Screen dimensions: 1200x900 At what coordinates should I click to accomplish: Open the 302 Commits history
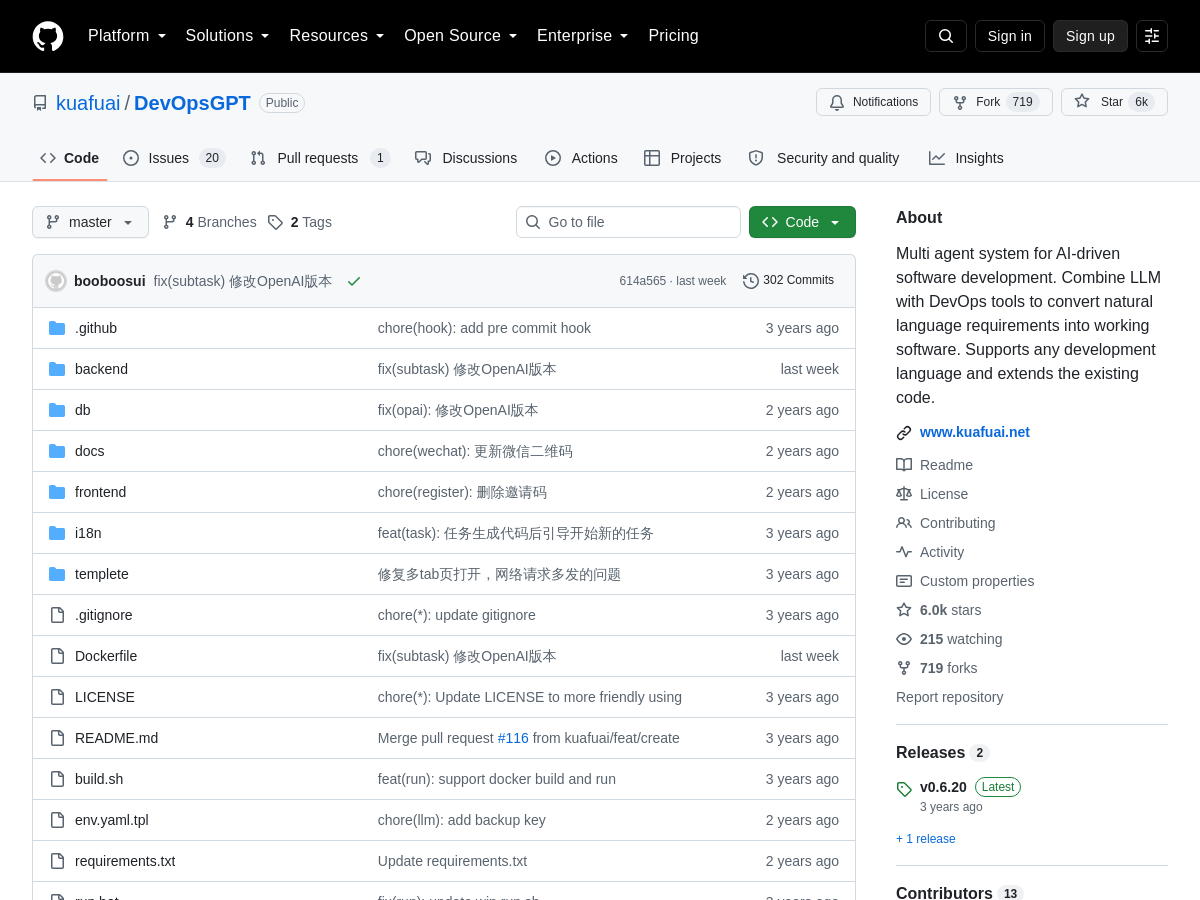point(788,281)
